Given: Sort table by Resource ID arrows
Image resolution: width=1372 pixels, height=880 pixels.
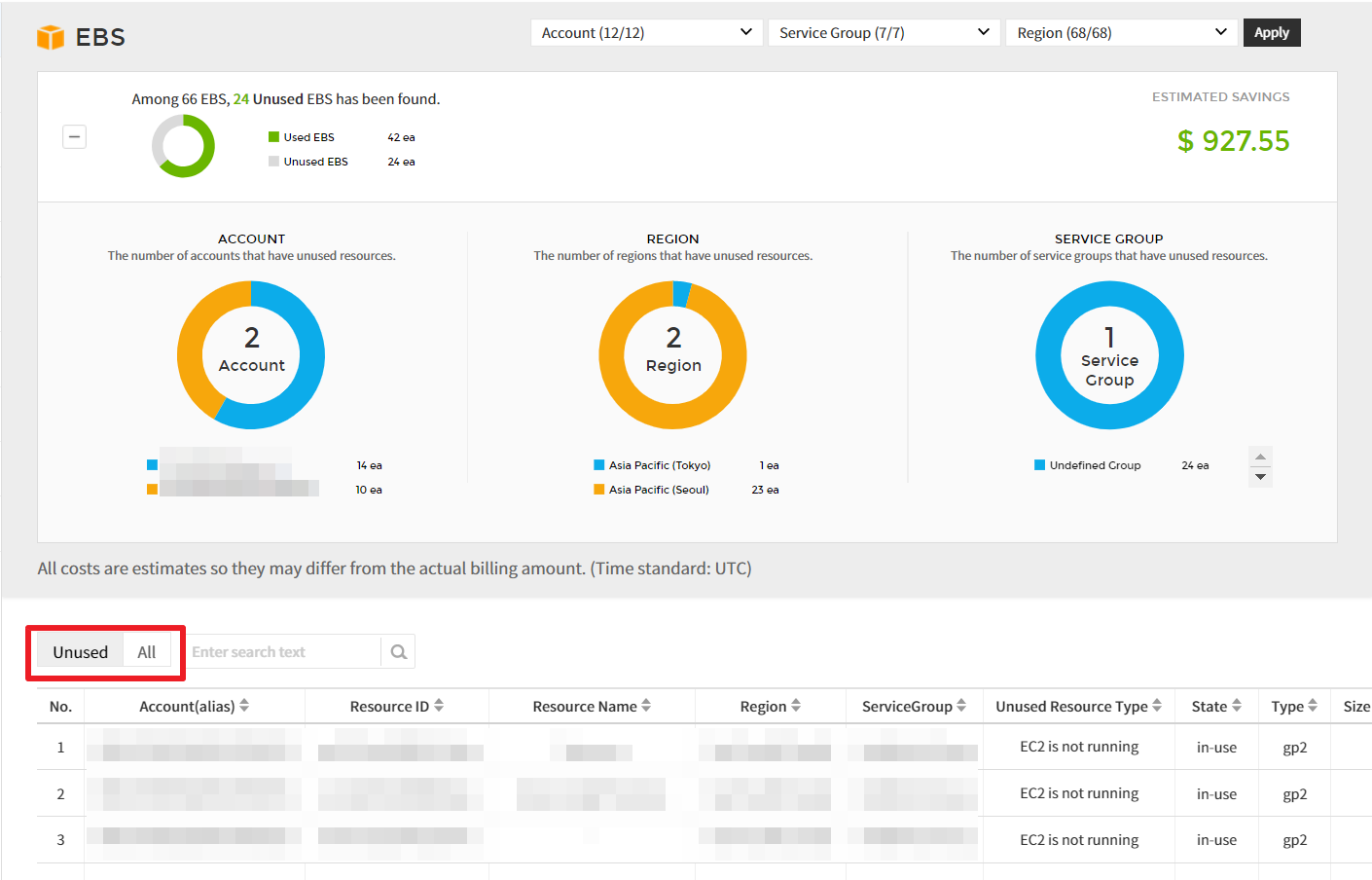Looking at the screenshot, I should click(439, 706).
